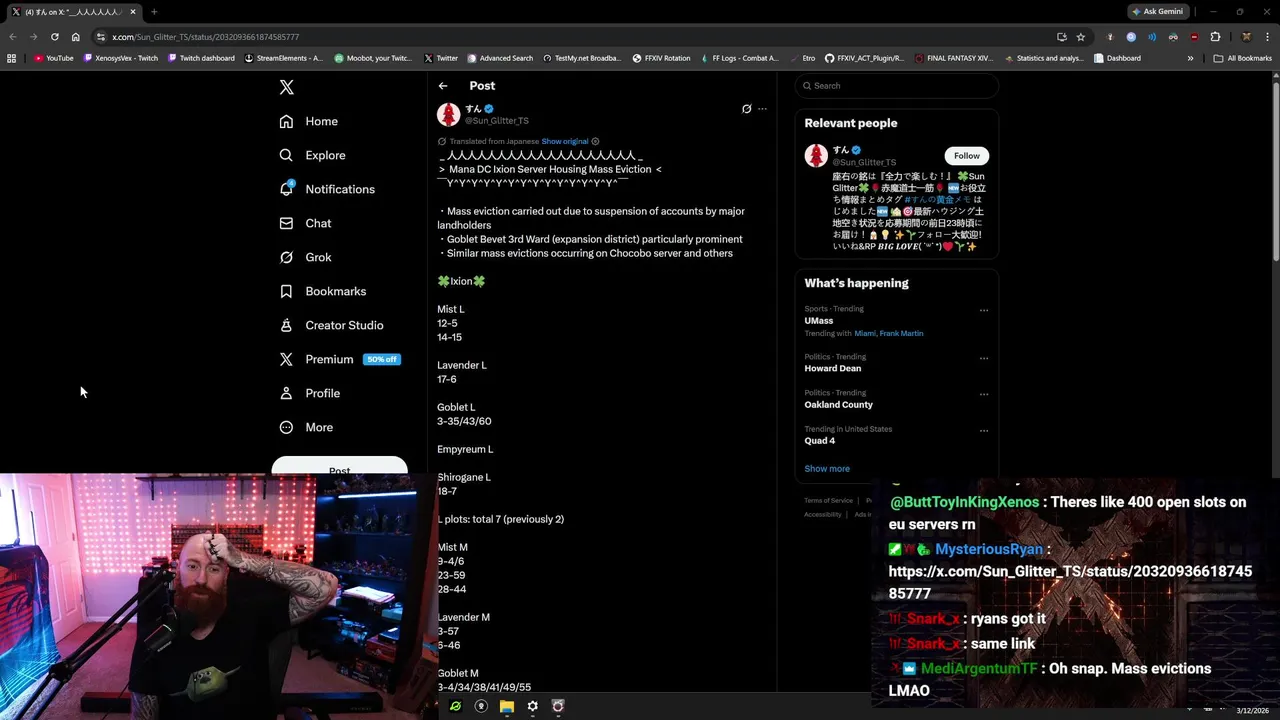Click the X search field
The height and width of the screenshot is (720, 1280).
click(896, 86)
